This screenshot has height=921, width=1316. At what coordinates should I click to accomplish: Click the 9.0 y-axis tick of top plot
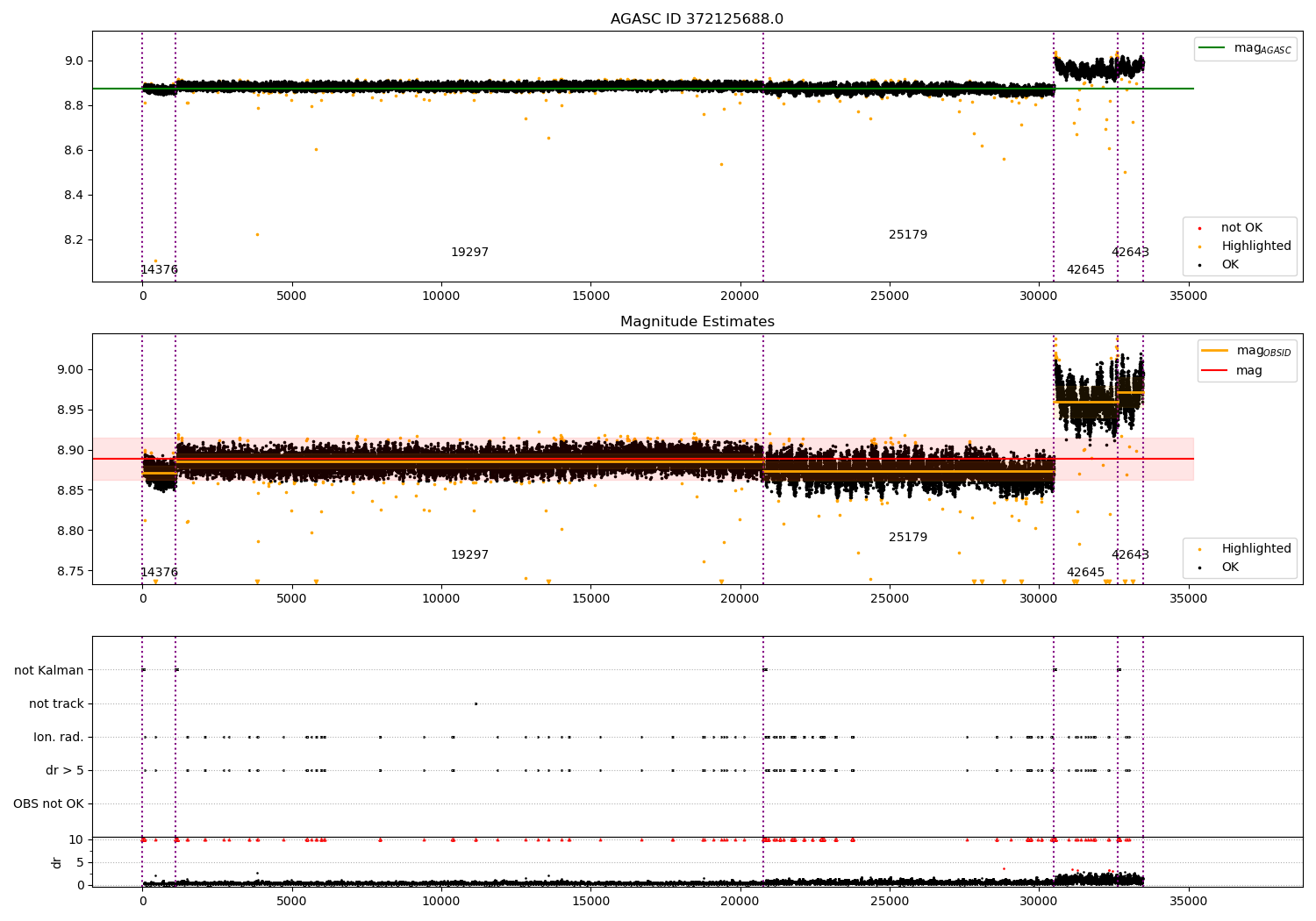[x=74, y=61]
